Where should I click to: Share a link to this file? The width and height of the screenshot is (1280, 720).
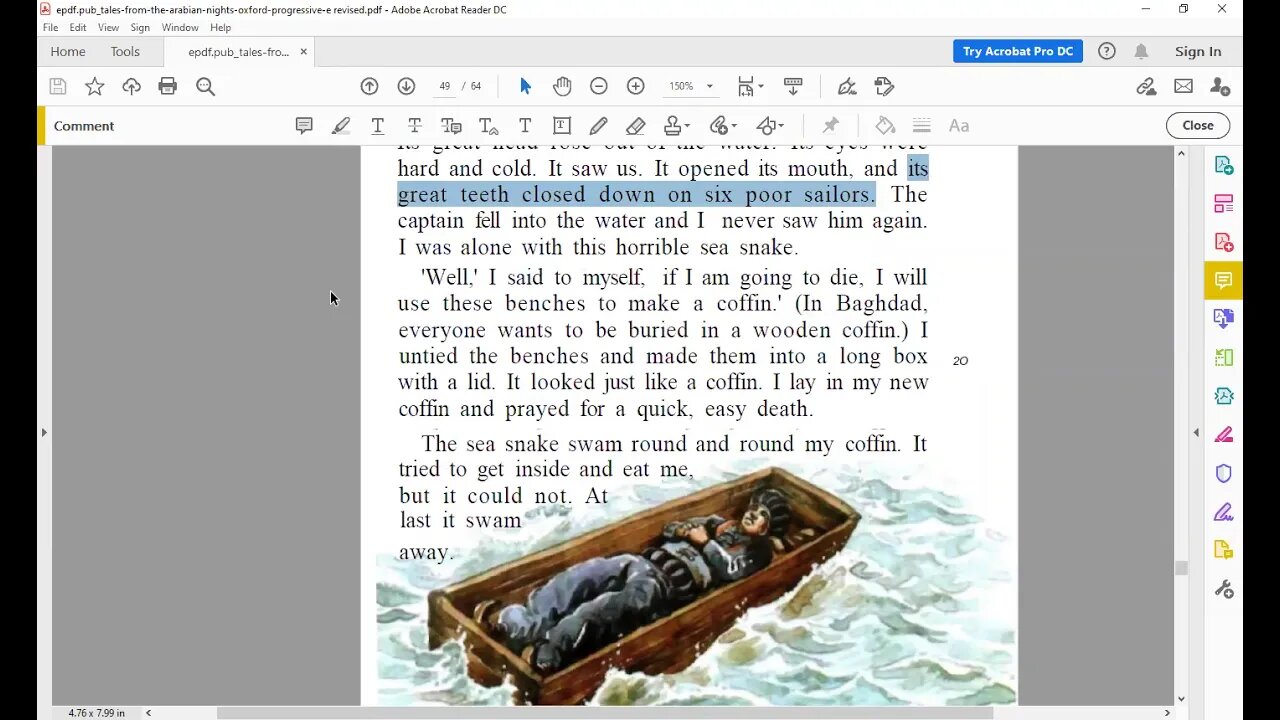[x=1146, y=86]
